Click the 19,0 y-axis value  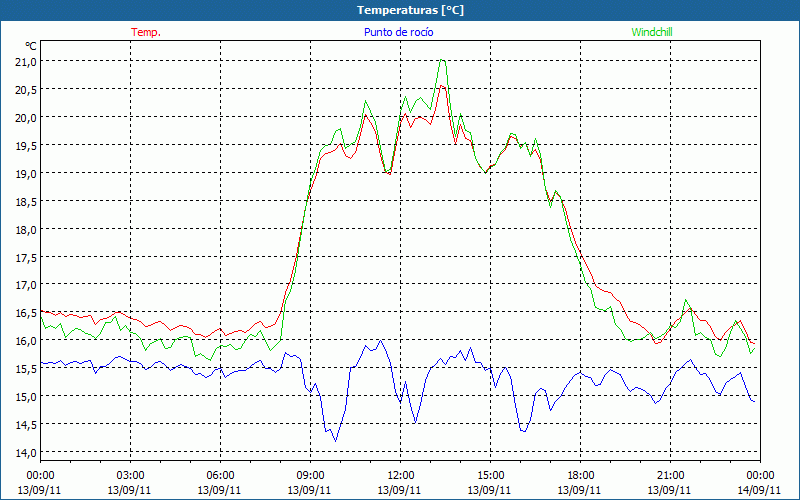[x=26, y=173]
